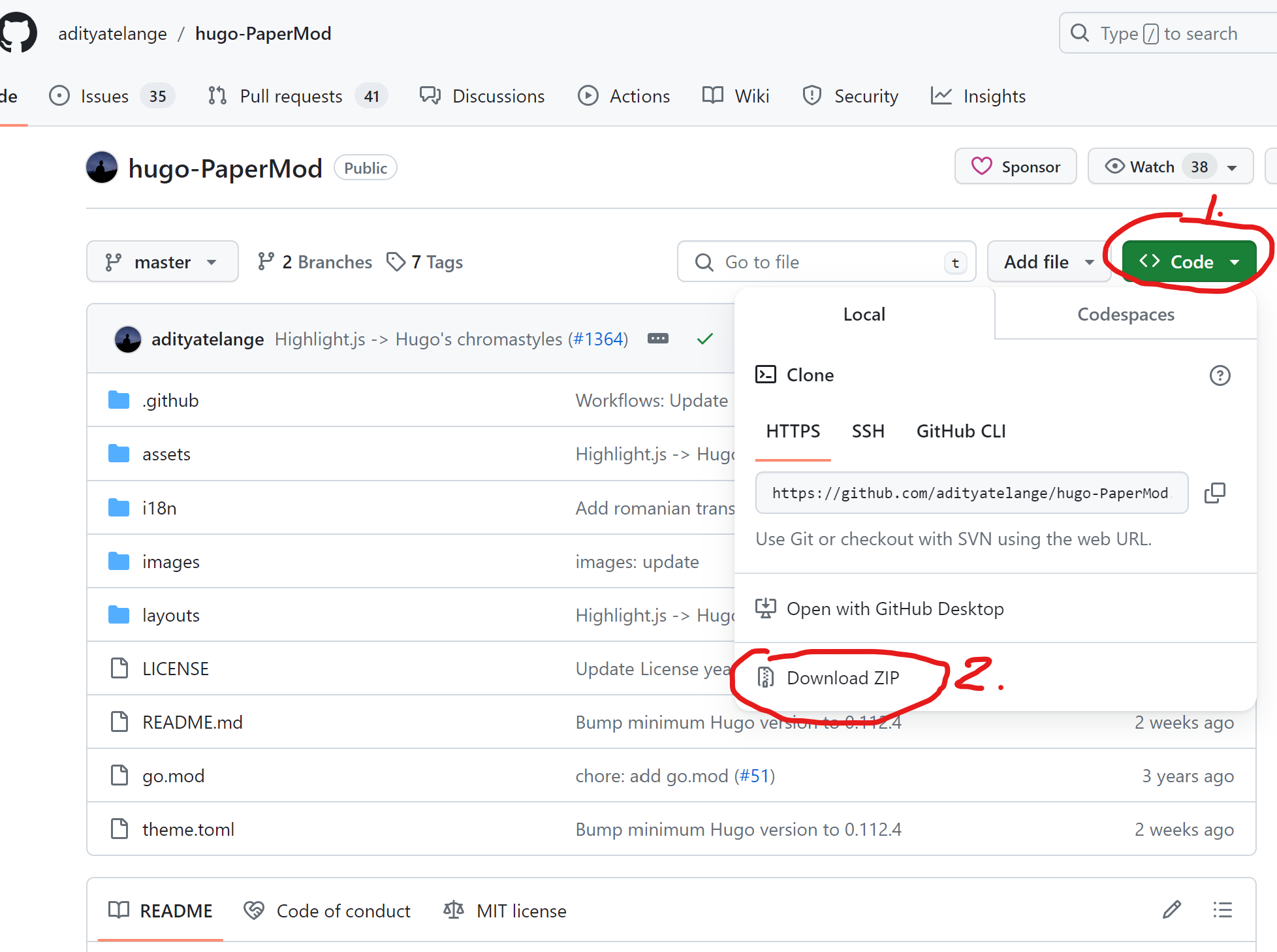
Task: Expand the commit message ellipsis
Action: point(657,338)
